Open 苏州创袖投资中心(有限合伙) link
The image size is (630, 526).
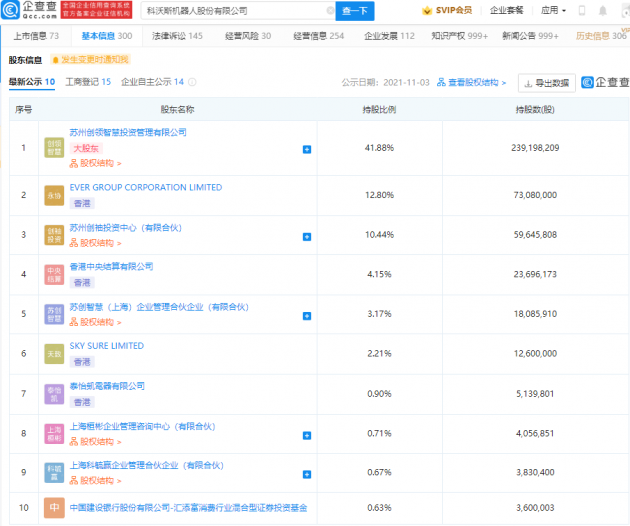coord(126,228)
